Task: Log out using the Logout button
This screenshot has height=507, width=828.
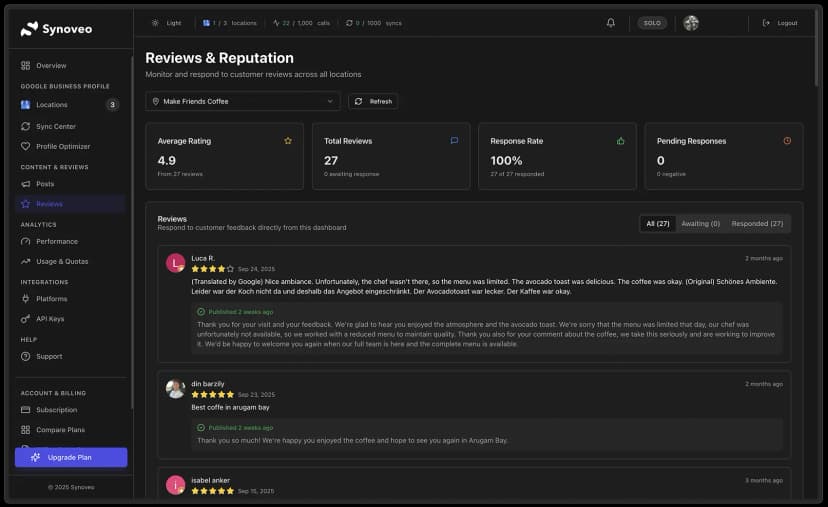Action: click(x=780, y=23)
